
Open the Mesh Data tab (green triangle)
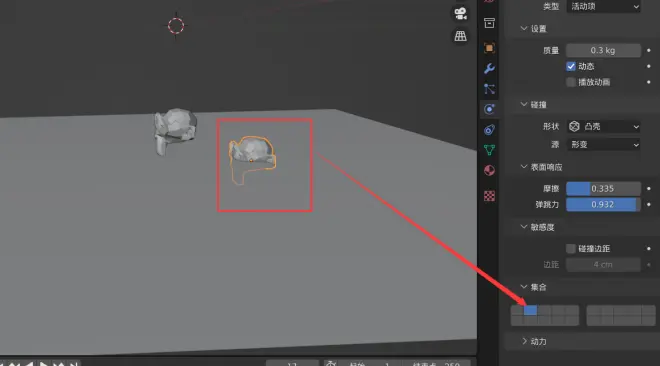489,150
